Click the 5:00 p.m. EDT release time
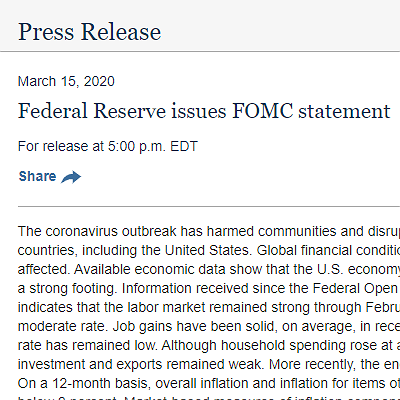The height and width of the screenshot is (400, 400). coord(153,146)
